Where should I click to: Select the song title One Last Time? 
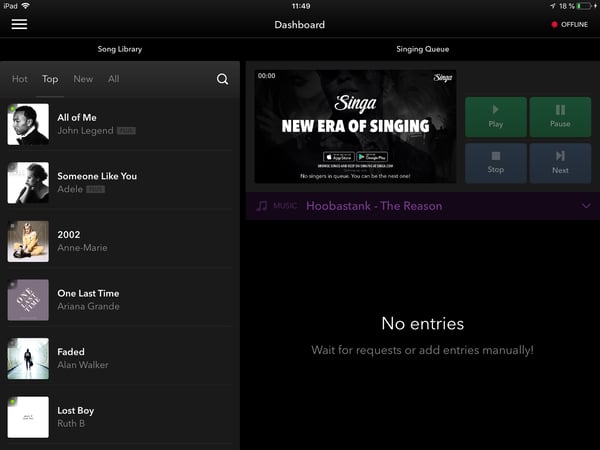(88, 293)
